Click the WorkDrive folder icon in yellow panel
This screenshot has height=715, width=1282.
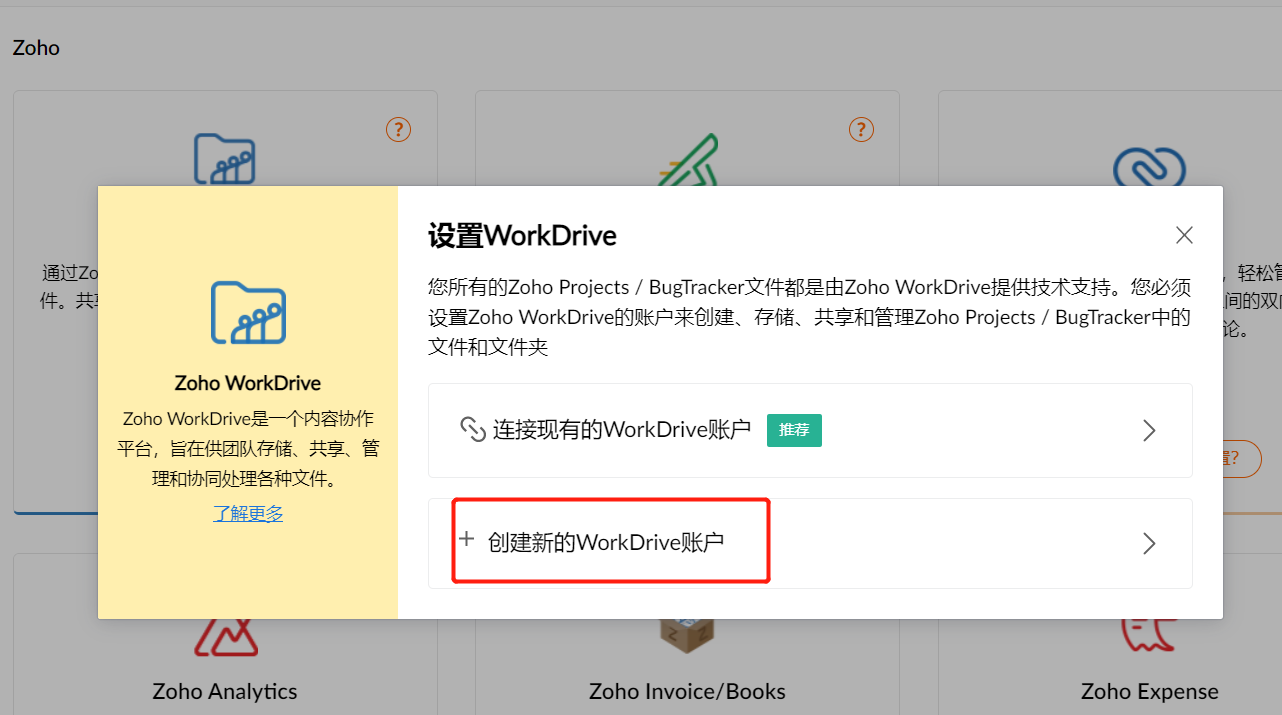tap(248, 313)
